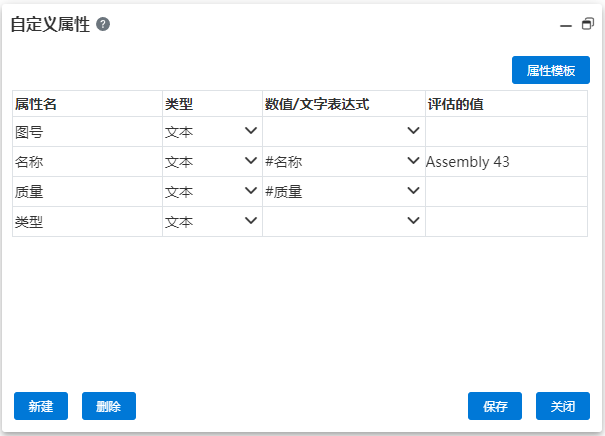The height and width of the screenshot is (436, 605).
Task: Select the 图号 property name cell
Action: pyautogui.click(x=88, y=132)
